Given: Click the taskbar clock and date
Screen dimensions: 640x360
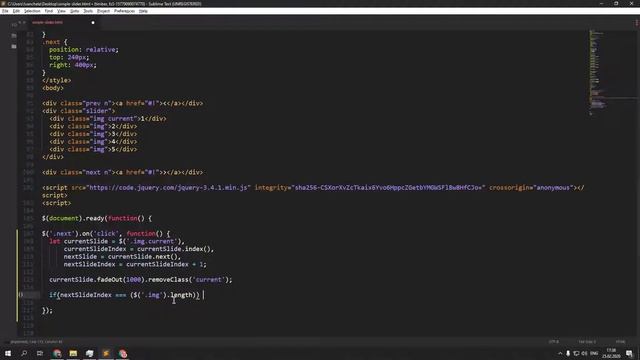Looking at the screenshot, I should pyautogui.click(x=611, y=353).
